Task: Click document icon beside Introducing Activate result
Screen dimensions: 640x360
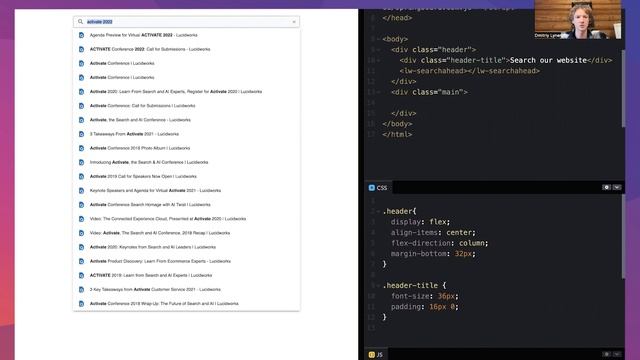Action: click(81, 162)
